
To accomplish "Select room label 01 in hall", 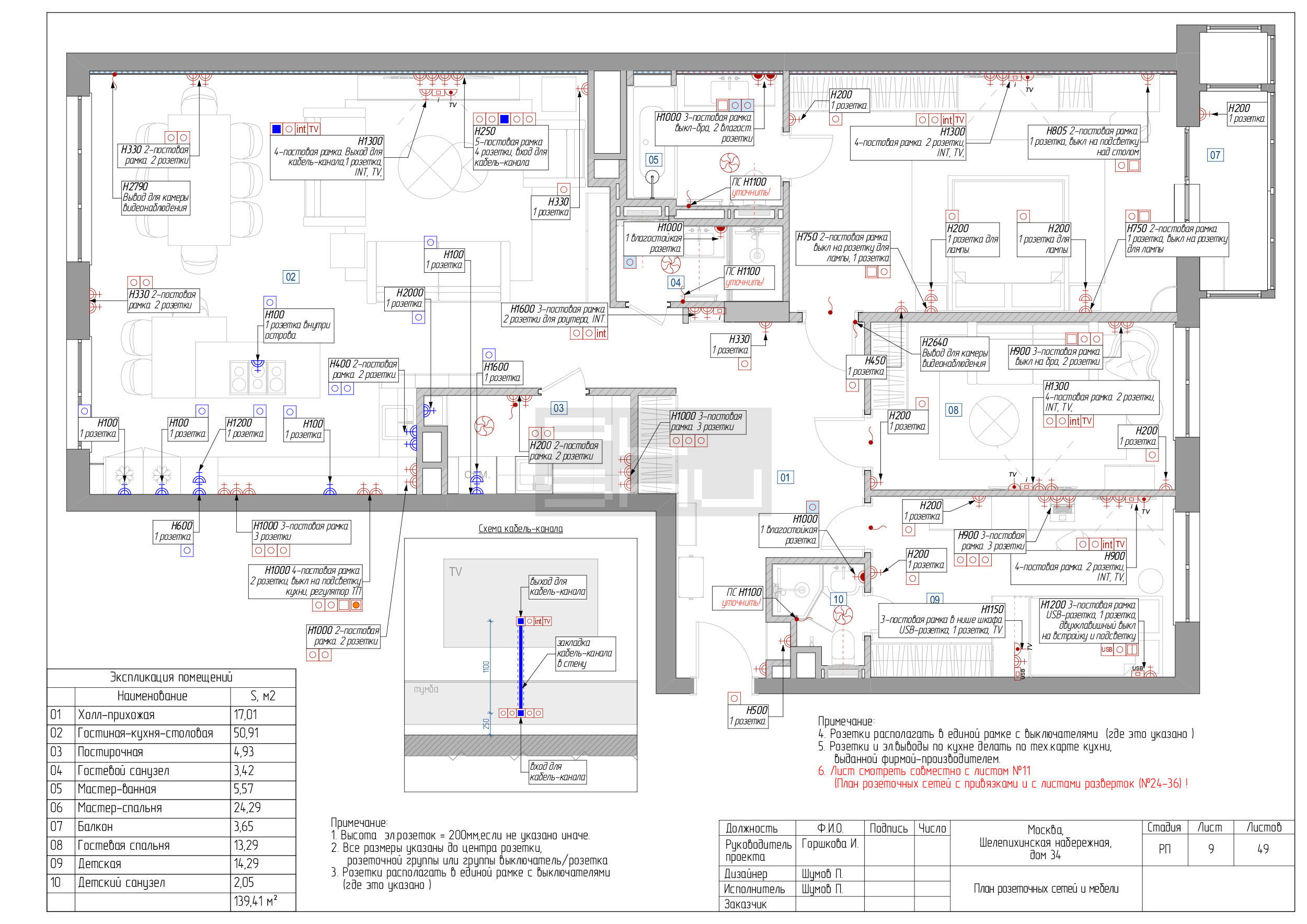I will coord(785,477).
